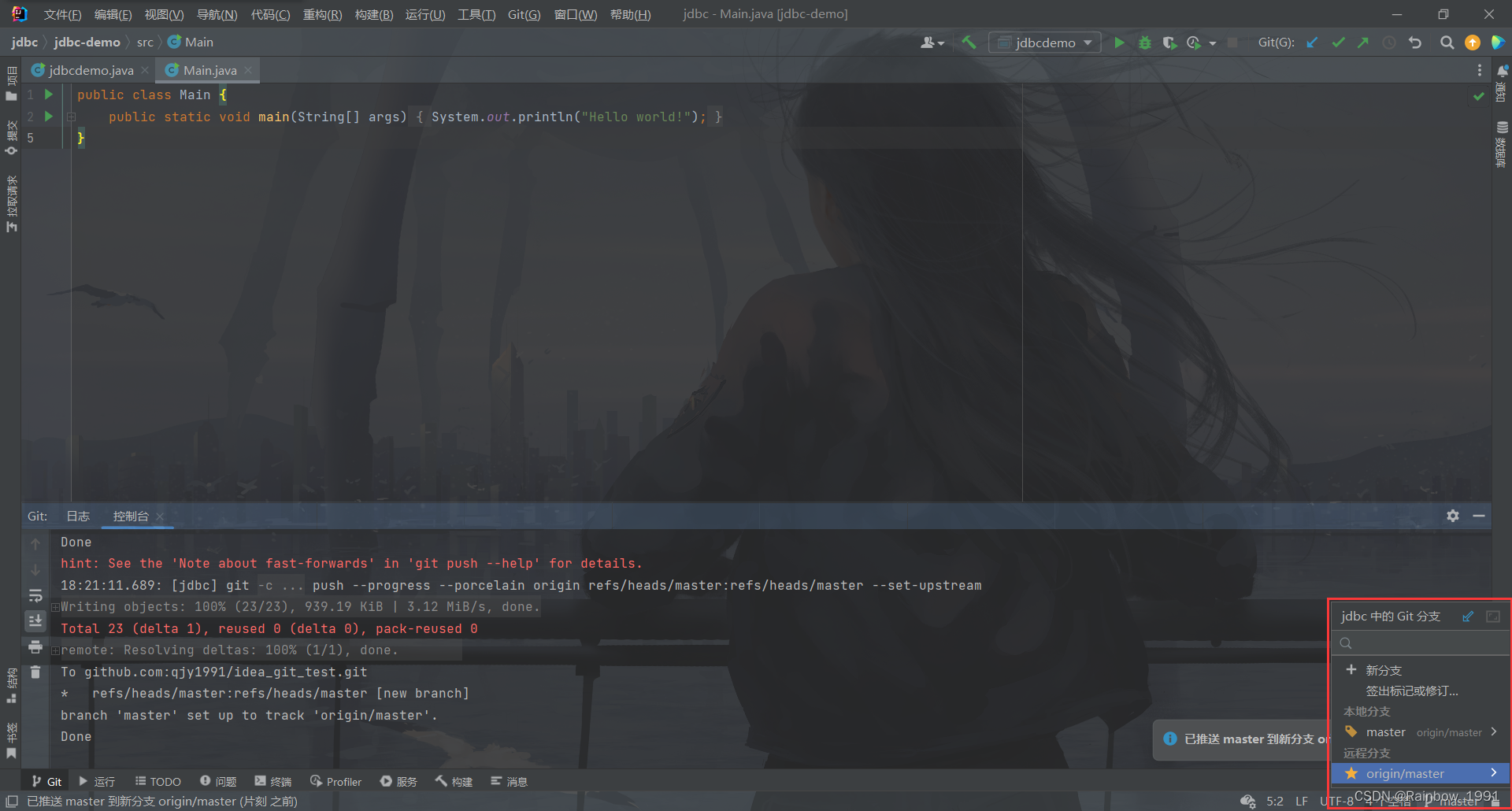Viewport: 1512px width, 811px height.
Task: Switch to the 日志 tab in Git panel
Action: pyautogui.click(x=78, y=517)
